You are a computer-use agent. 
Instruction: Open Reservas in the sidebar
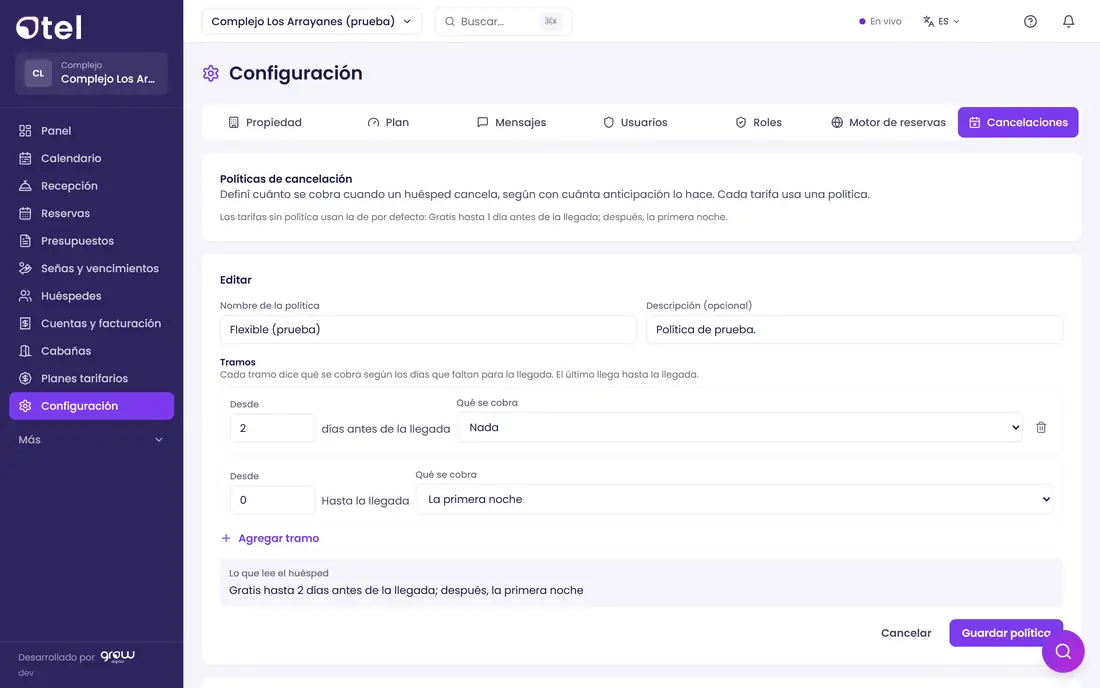tap(91, 213)
